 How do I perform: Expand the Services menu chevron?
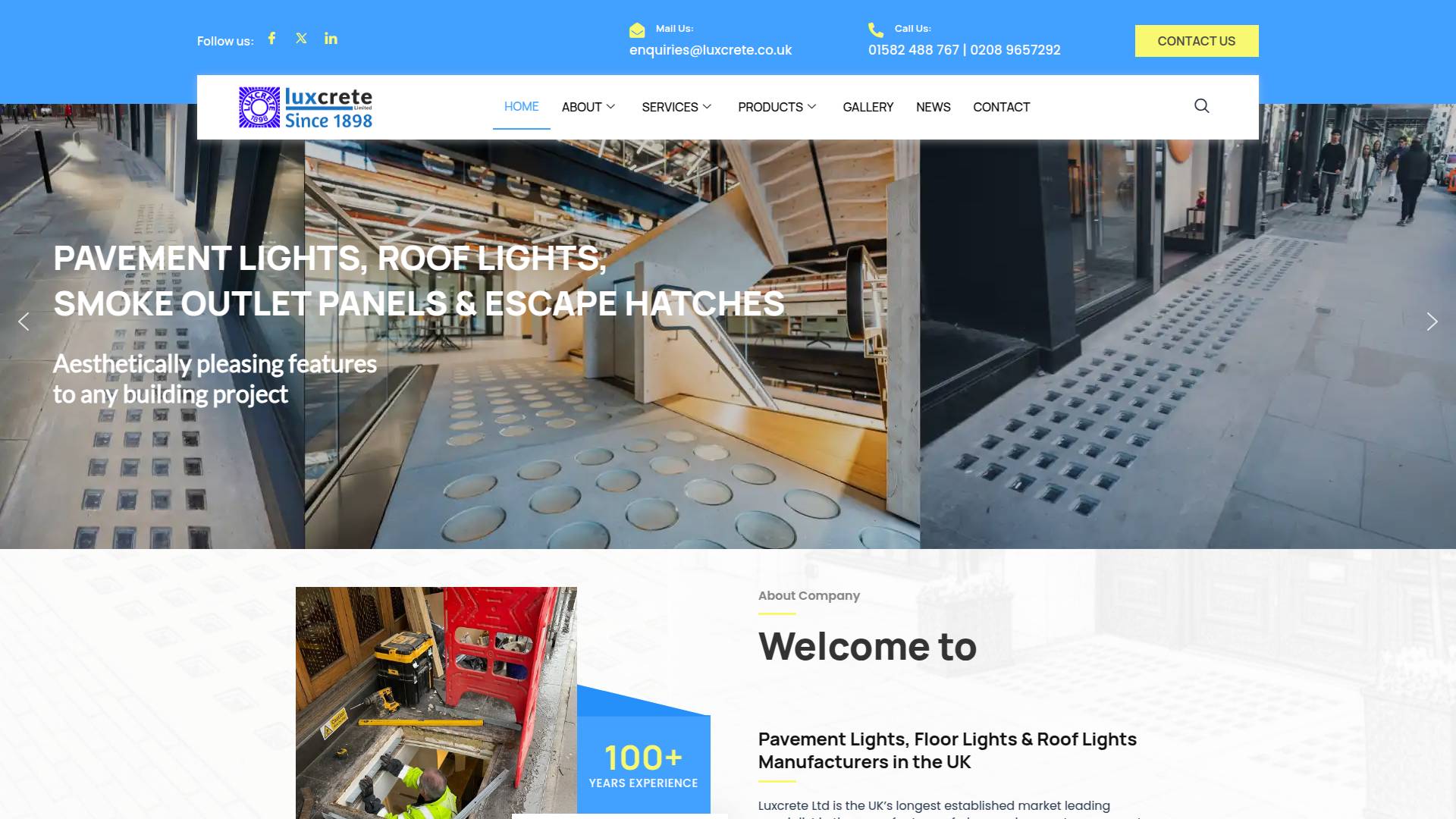(x=707, y=107)
